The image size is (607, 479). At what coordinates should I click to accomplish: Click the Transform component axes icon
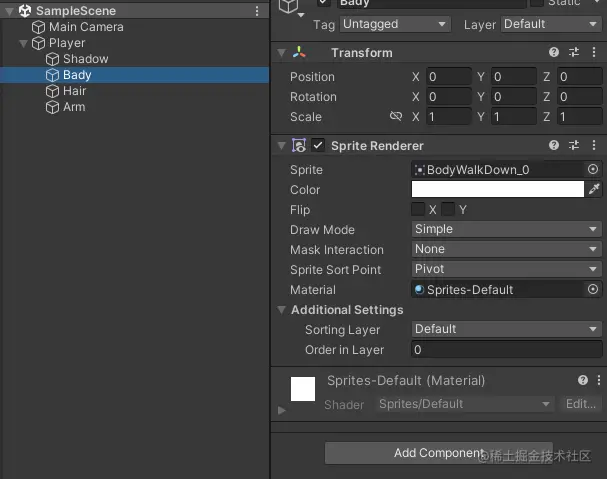[299, 53]
